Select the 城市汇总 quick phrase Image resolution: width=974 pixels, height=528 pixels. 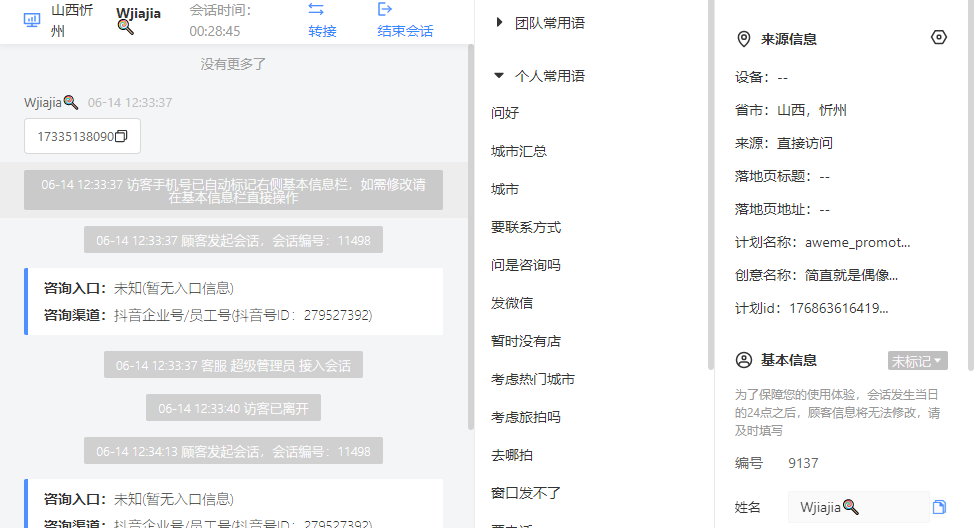pos(519,151)
